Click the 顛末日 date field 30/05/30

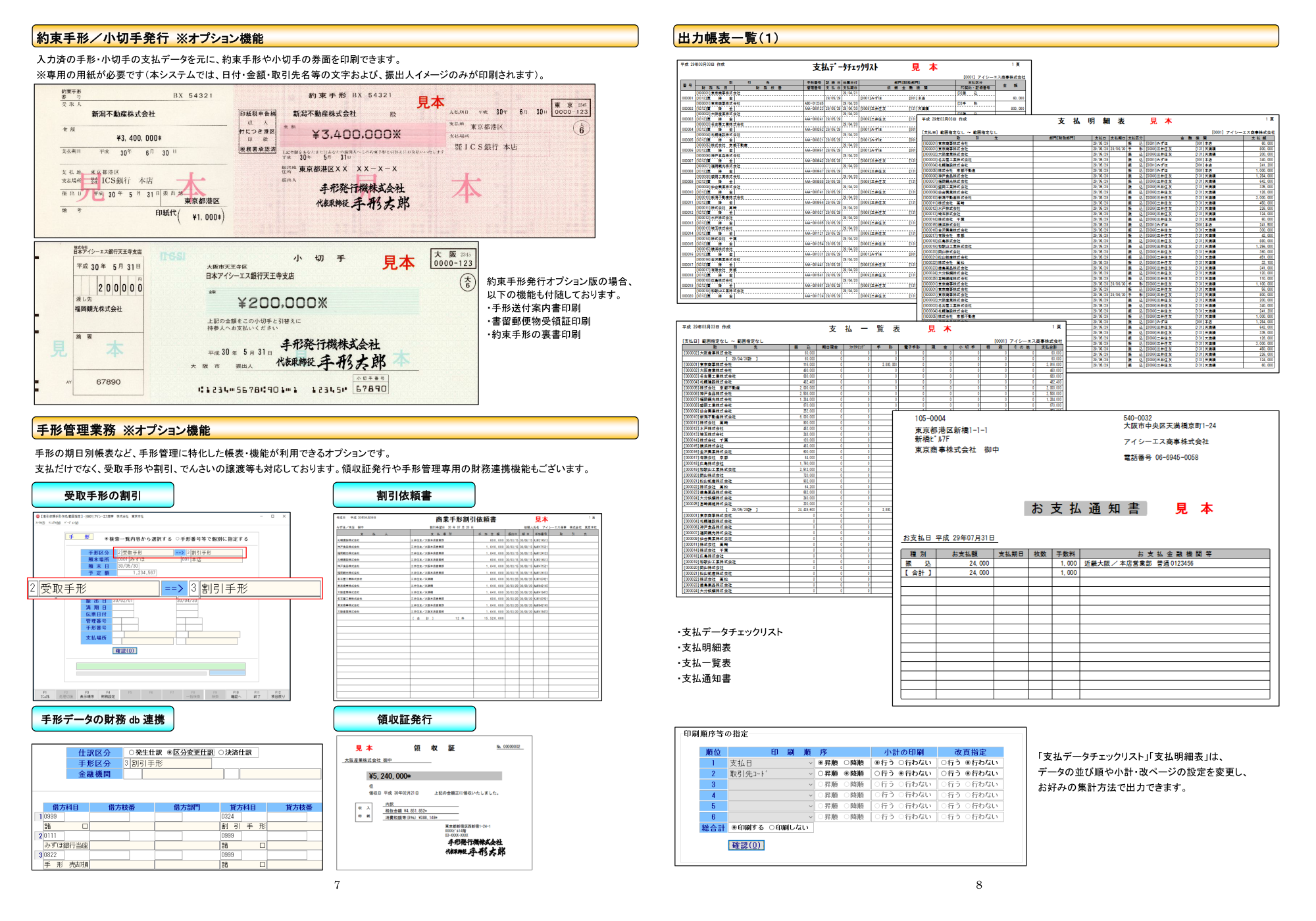pos(128,566)
